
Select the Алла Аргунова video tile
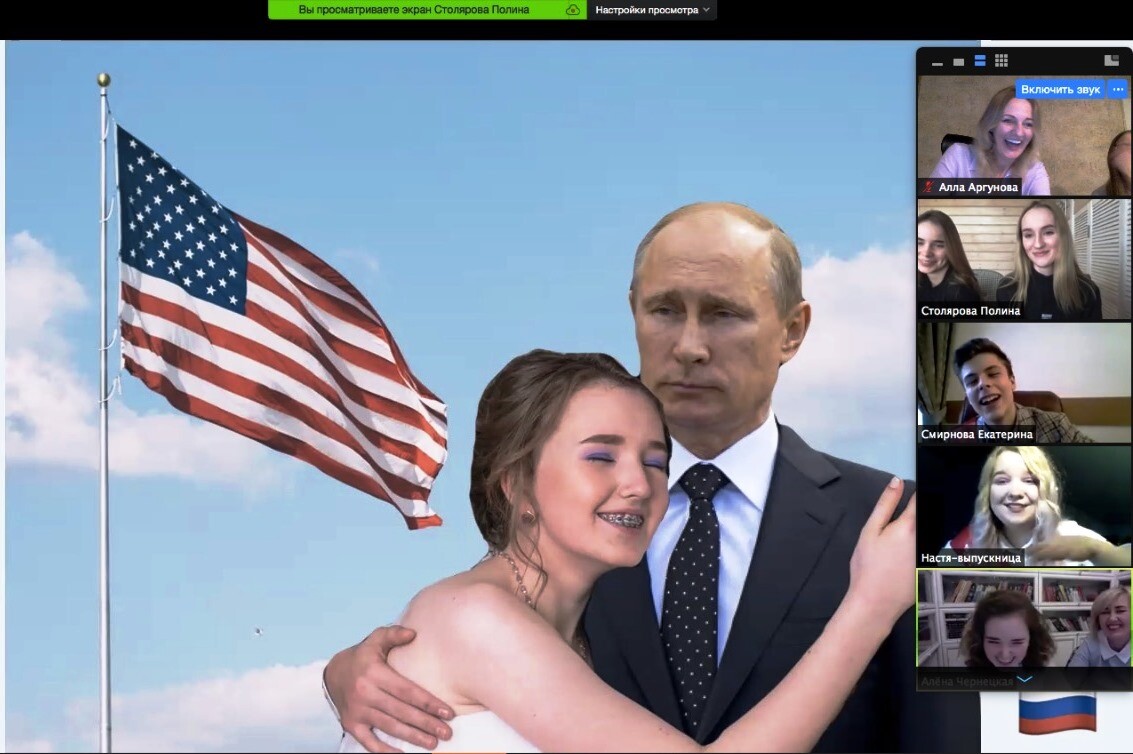pyautogui.click(x=1023, y=135)
